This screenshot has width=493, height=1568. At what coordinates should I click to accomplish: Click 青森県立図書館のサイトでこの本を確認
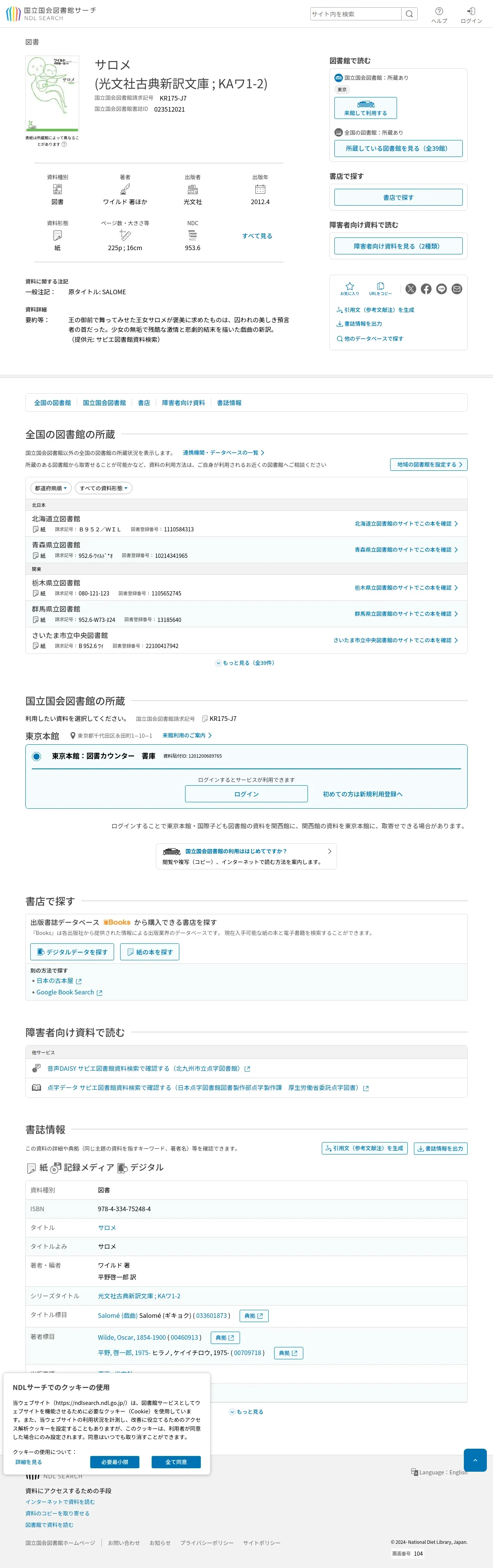[x=406, y=550]
